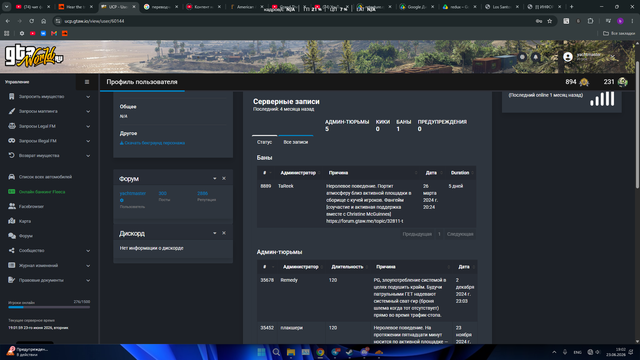Click the Правовые документы icon
Viewport: 640px width, 360px height.
click(11, 280)
